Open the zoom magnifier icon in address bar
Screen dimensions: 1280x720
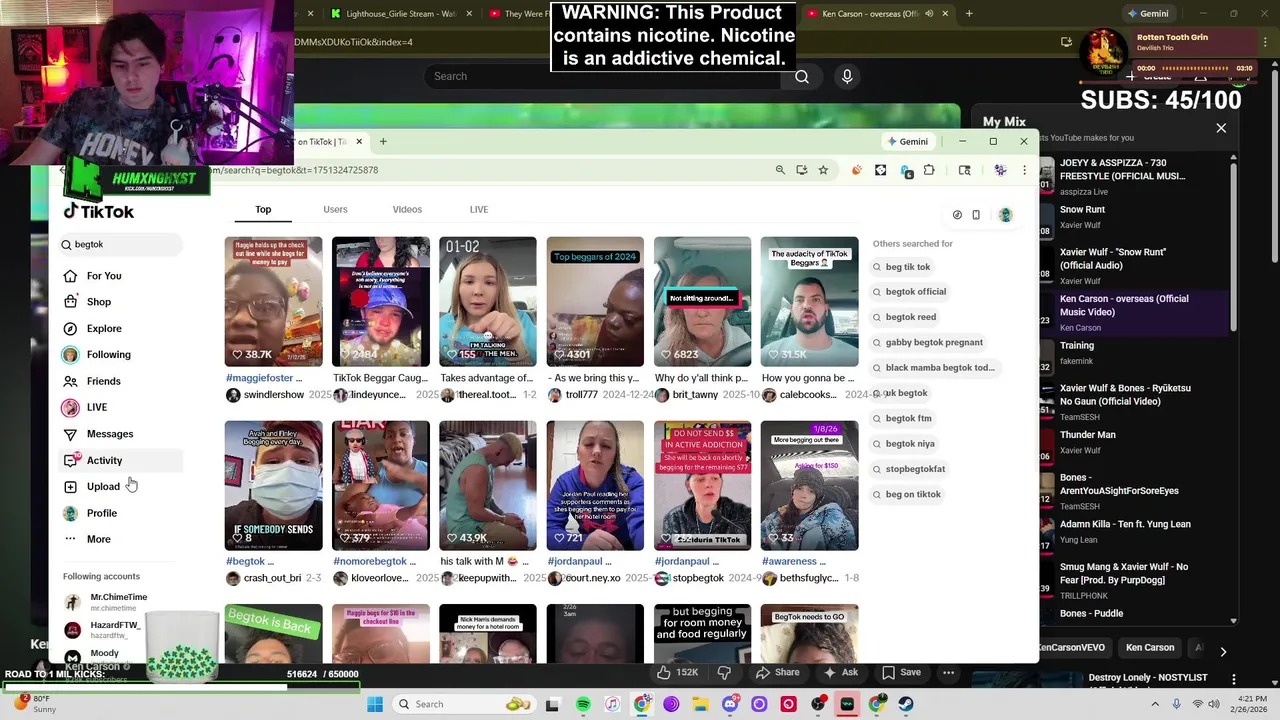(x=780, y=170)
